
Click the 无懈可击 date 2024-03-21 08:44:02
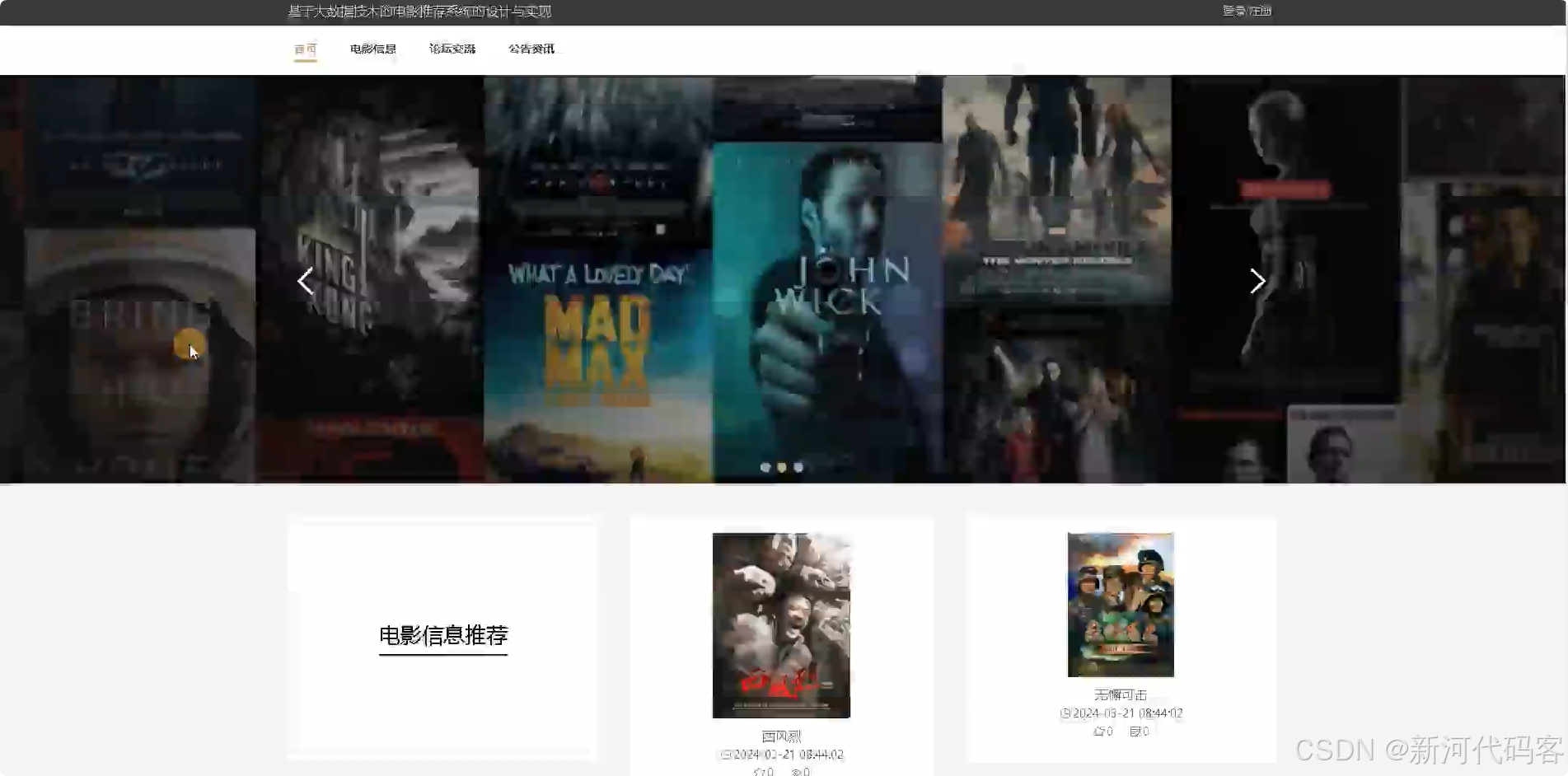pyautogui.click(x=1128, y=713)
